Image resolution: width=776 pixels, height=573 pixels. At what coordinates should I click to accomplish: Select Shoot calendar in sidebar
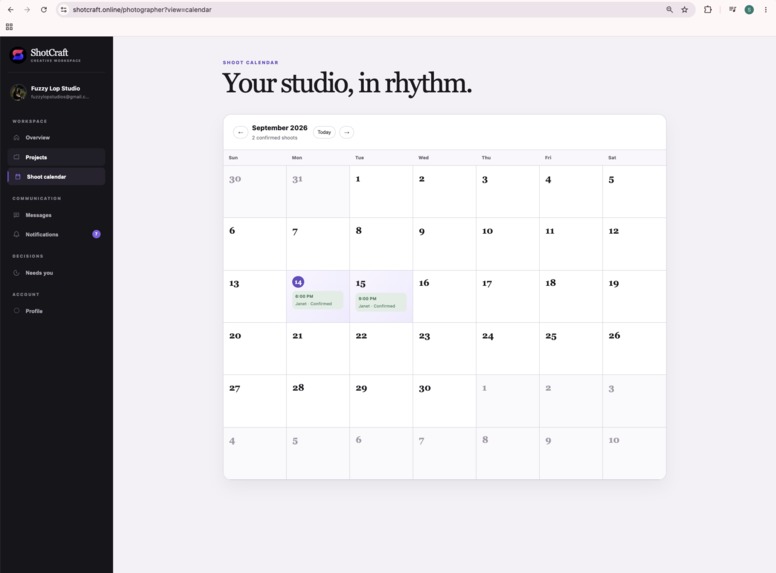click(56, 177)
